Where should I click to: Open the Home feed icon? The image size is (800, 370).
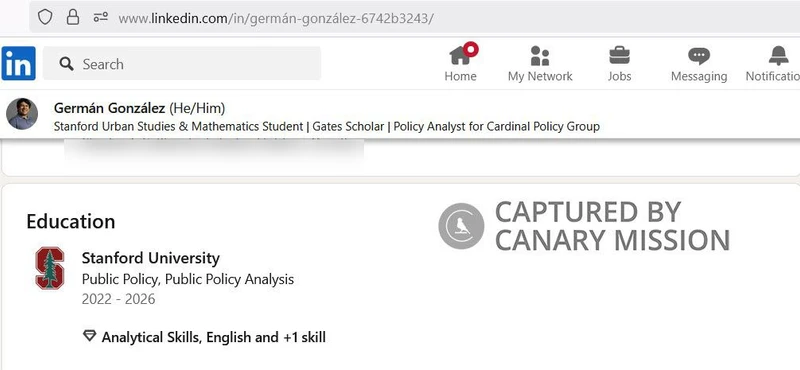pyautogui.click(x=463, y=54)
